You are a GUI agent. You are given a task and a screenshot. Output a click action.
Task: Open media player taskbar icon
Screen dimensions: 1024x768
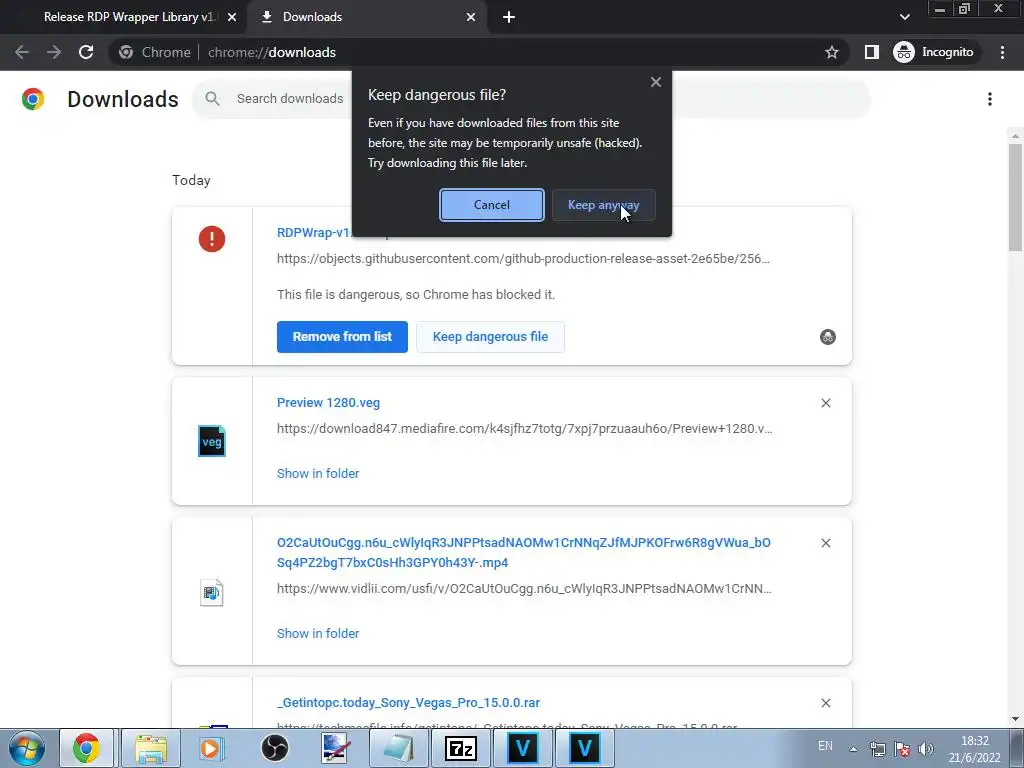[210, 748]
